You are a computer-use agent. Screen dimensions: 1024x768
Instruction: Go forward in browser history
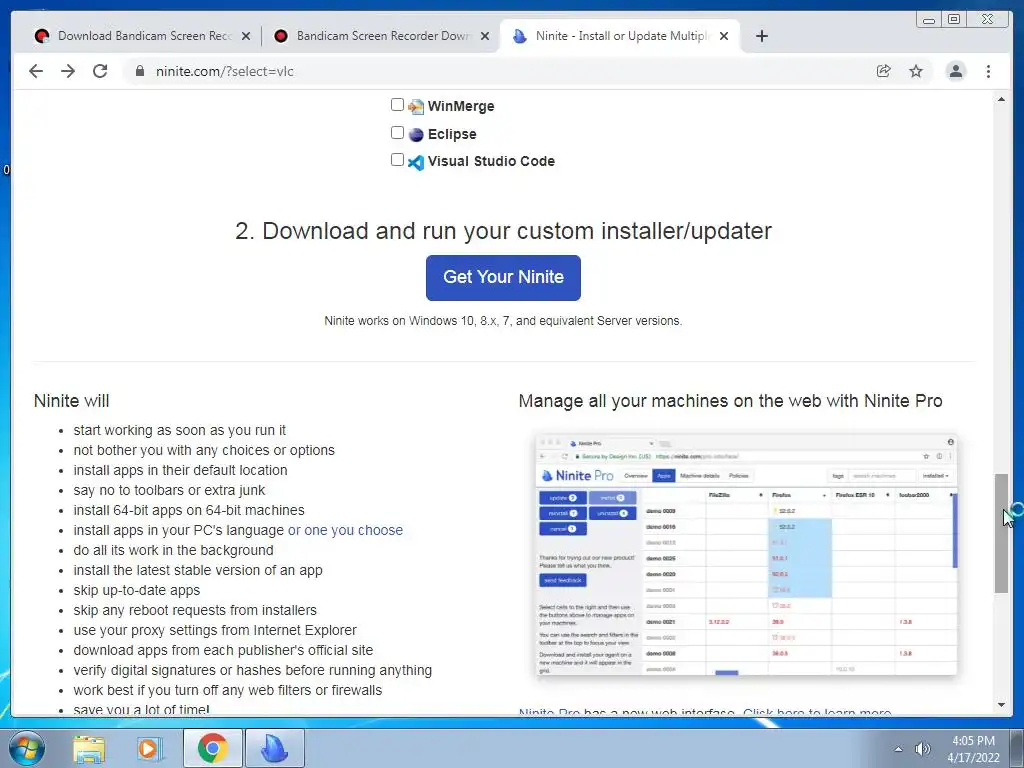68,71
